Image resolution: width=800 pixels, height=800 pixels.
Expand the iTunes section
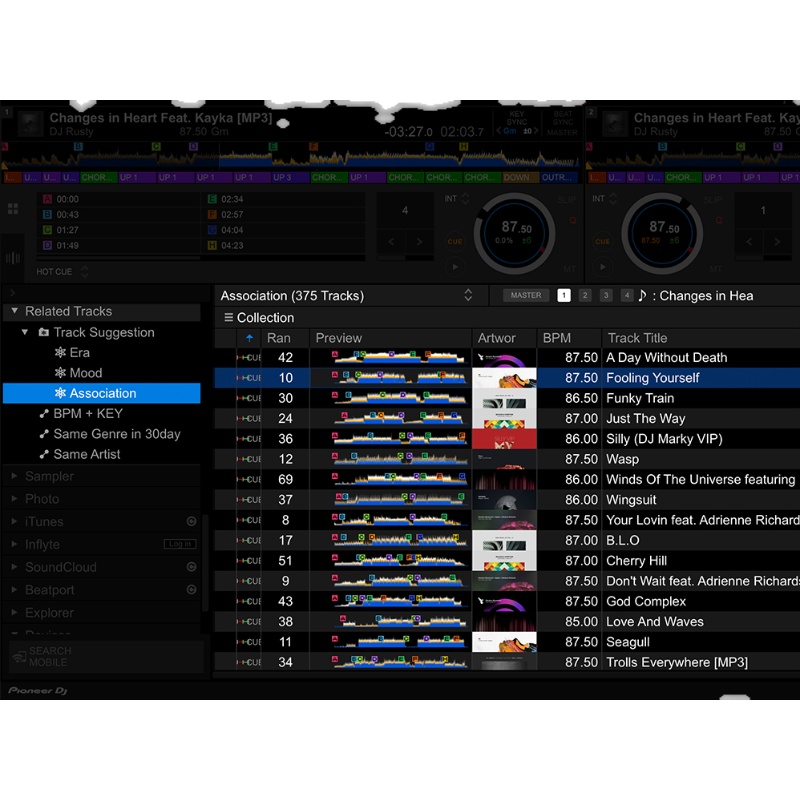tap(14, 521)
